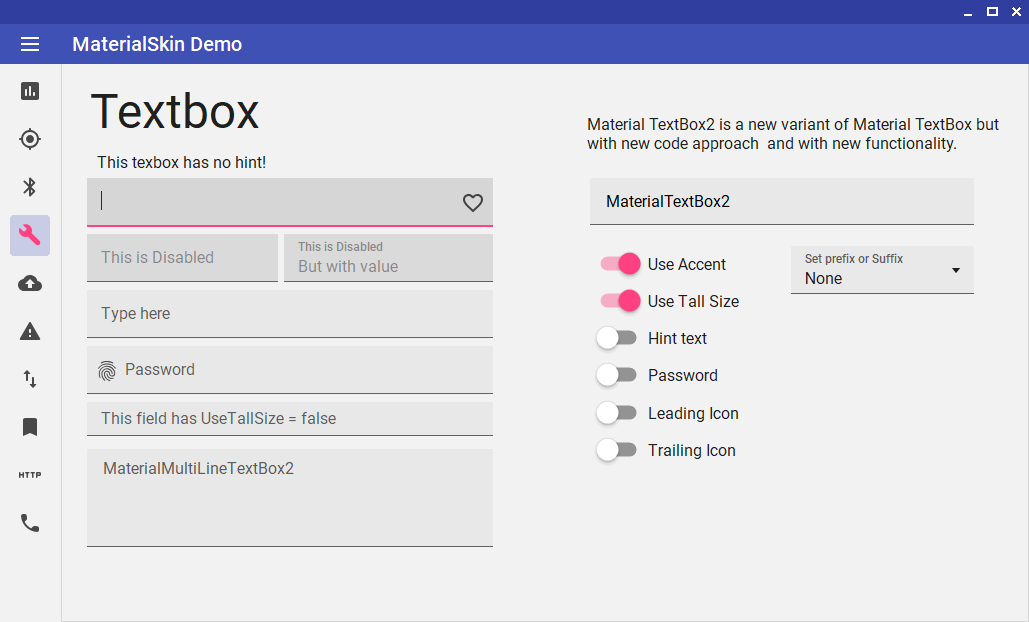Open the HTTP sidebar tab
This screenshot has height=622, width=1029.
coord(30,475)
